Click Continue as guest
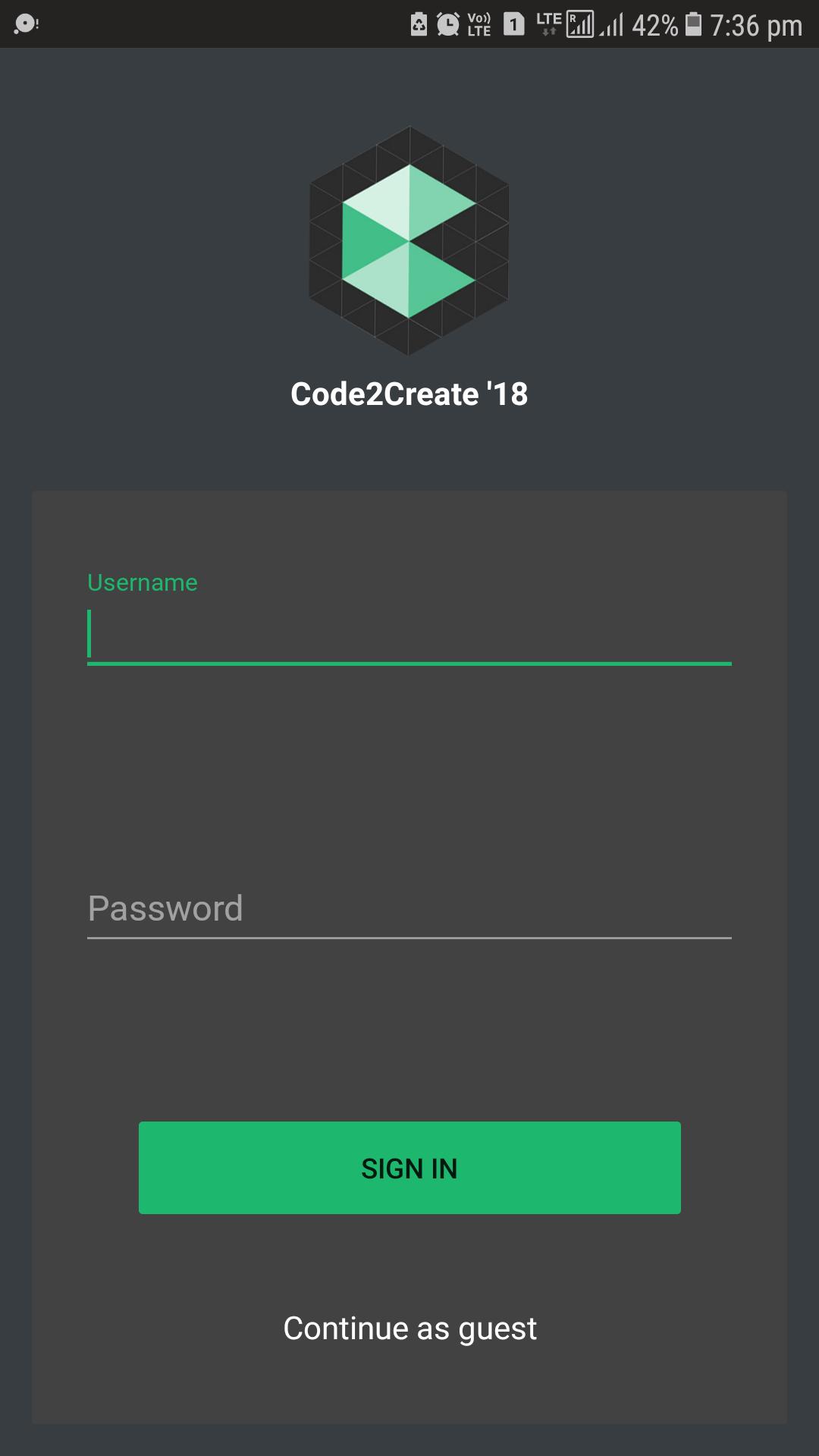Viewport: 819px width, 1456px height. (x=409, y=1327)
